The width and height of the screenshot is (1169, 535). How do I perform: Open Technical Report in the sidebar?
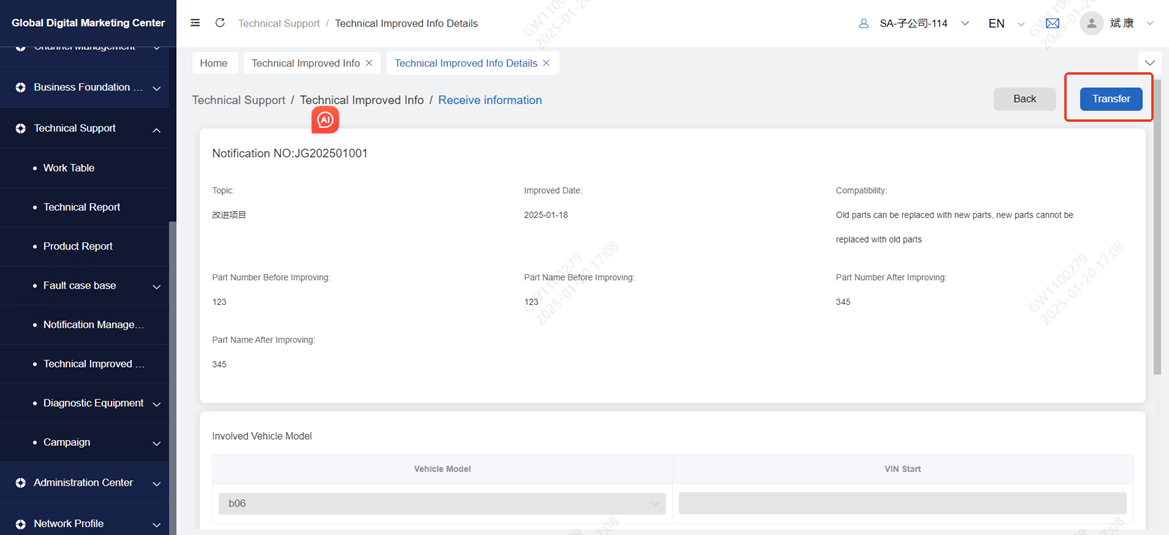tap(81, 207)
